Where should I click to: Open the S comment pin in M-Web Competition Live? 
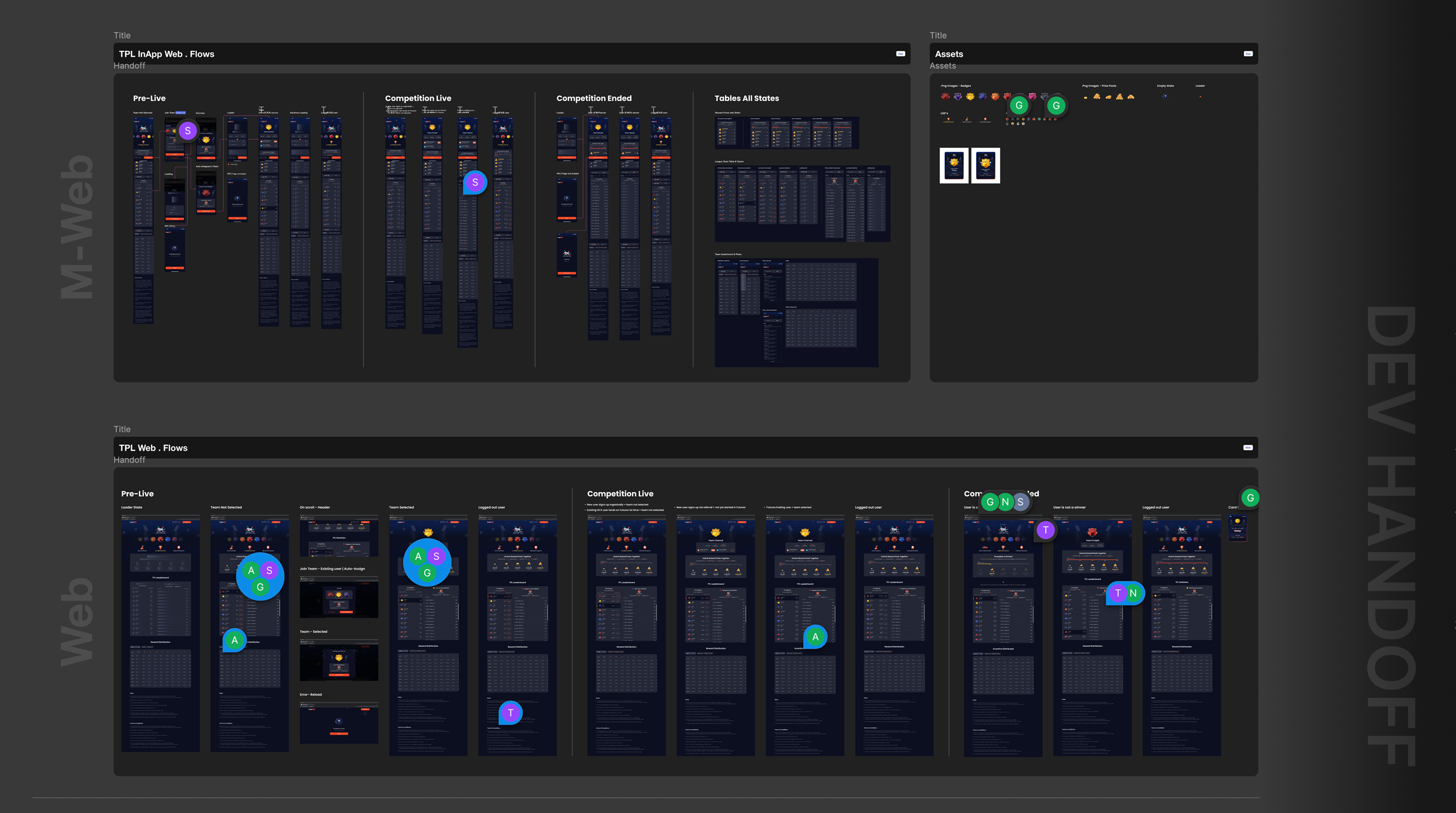475,182
